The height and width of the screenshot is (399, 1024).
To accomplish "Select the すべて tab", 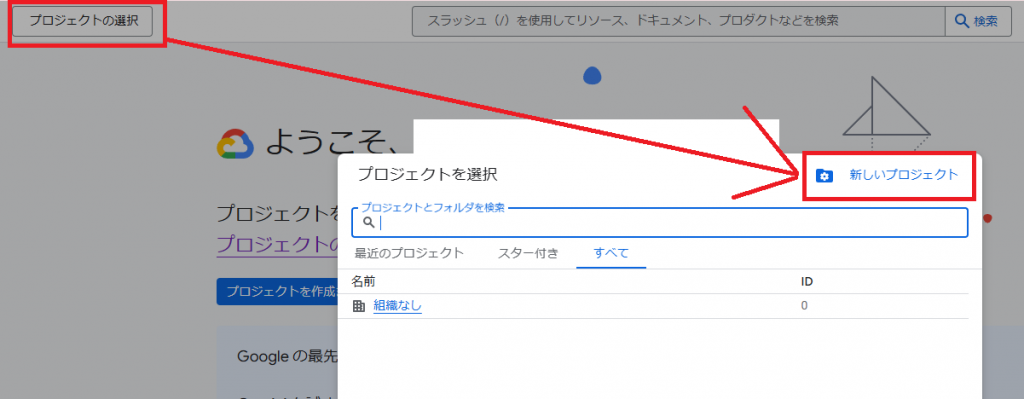I will tap(611, 253).
